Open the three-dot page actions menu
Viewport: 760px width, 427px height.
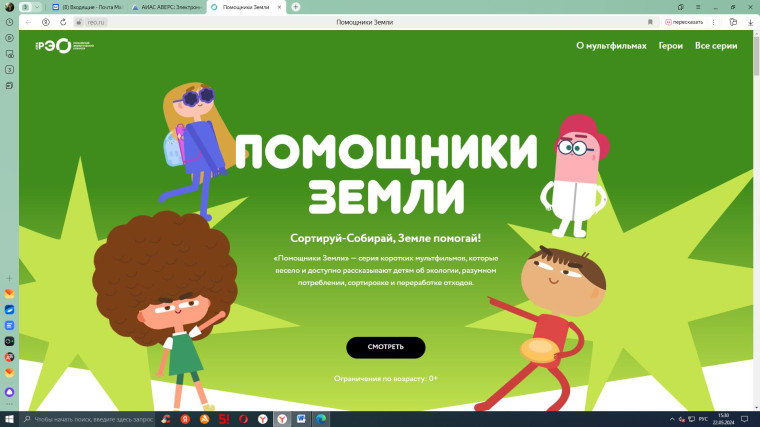(713, 22)
